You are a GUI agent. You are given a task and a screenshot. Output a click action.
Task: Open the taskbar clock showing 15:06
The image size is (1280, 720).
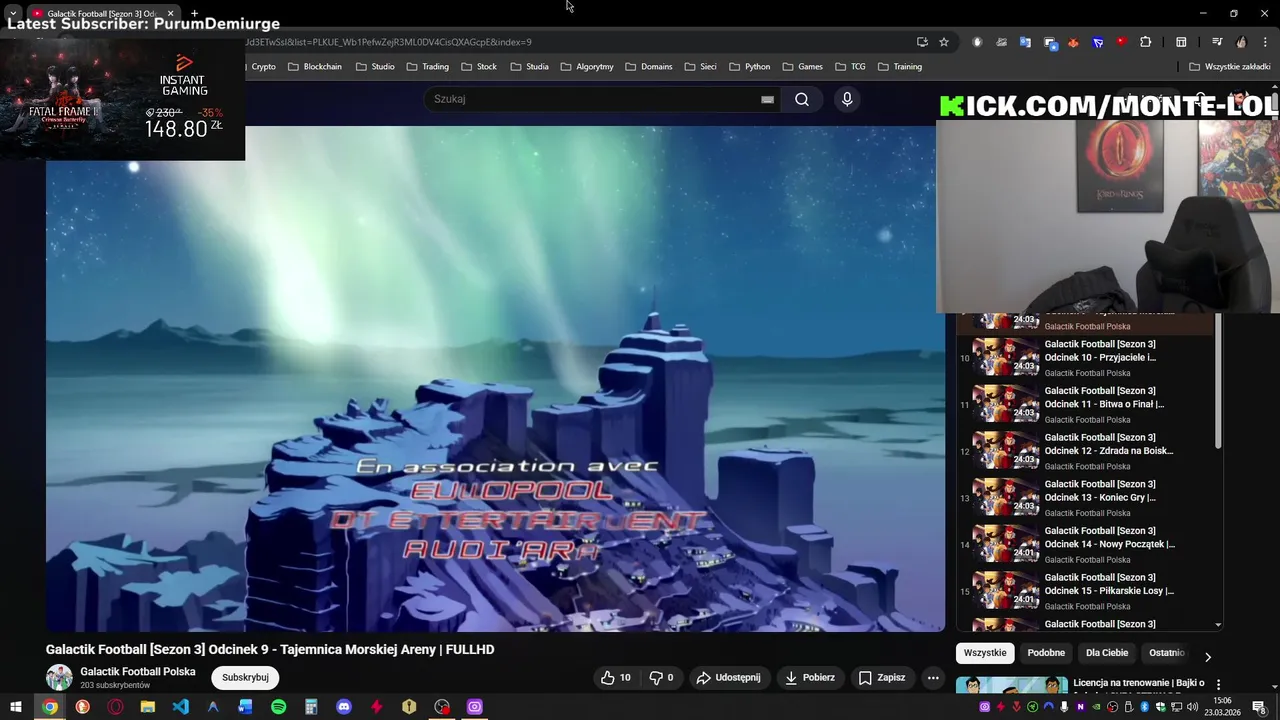(1222, 707)
